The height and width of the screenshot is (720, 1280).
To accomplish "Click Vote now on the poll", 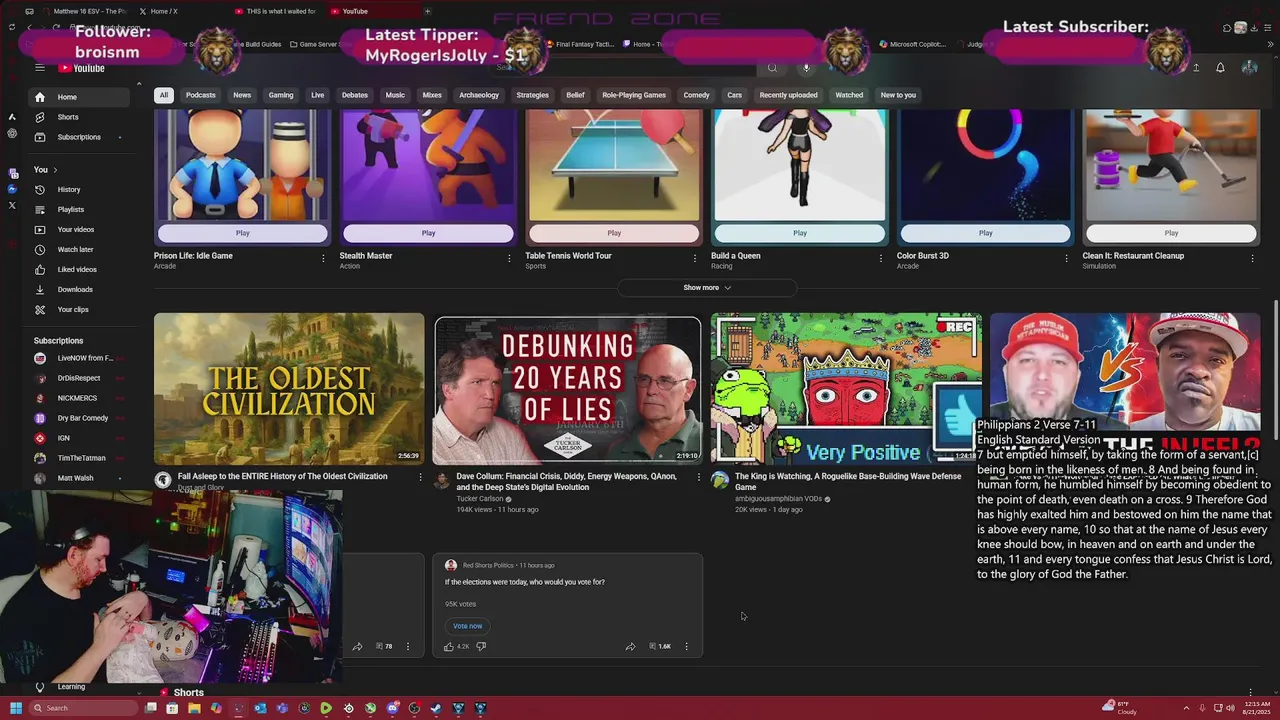I will (467, 626).
